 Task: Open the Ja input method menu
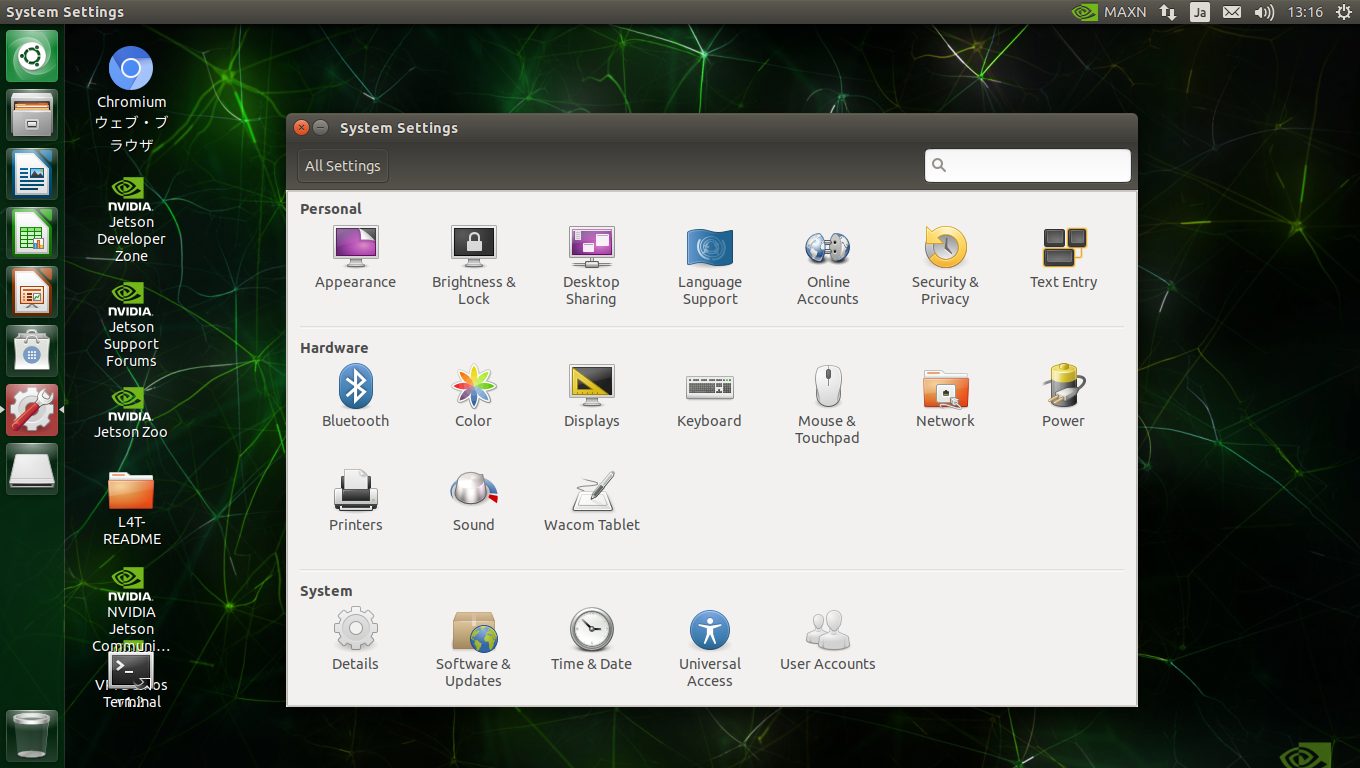click(x=1199, y=12)
